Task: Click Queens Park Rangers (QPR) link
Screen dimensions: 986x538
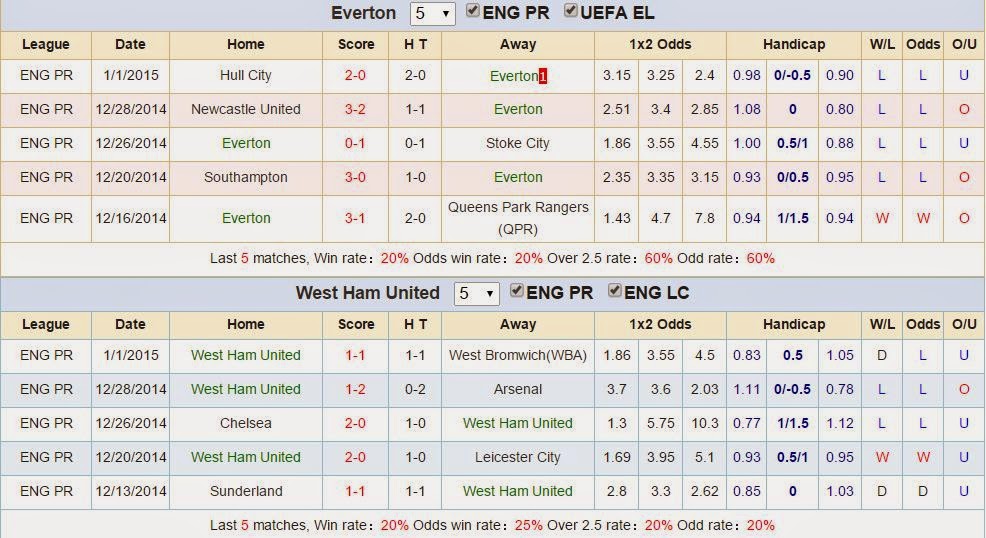Action: (517, 217)
